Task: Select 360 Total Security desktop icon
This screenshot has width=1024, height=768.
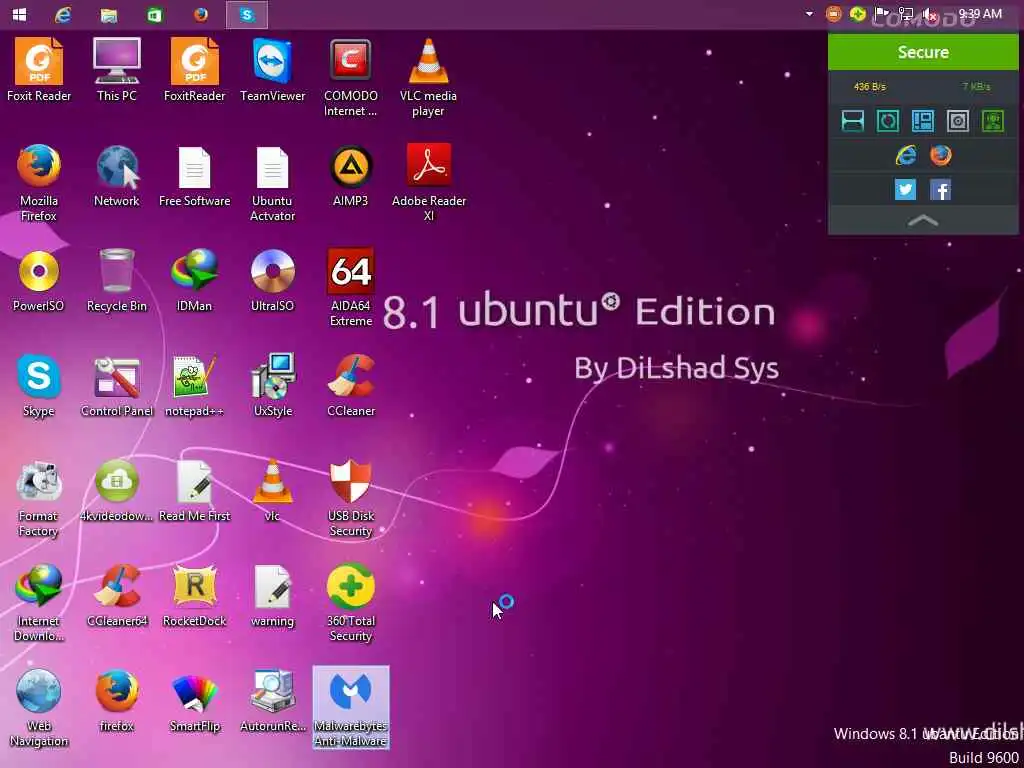Action: [x=351, y=603]
